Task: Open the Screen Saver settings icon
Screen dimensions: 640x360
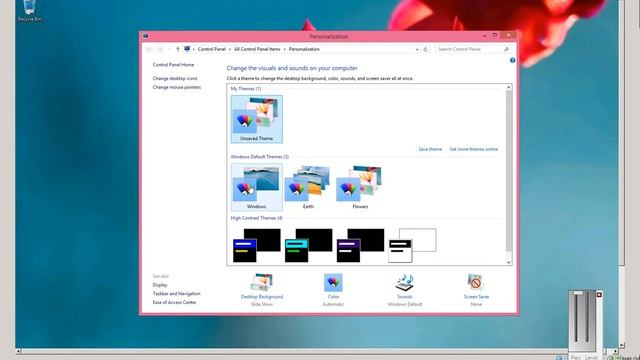Action: tap(476, 282)
